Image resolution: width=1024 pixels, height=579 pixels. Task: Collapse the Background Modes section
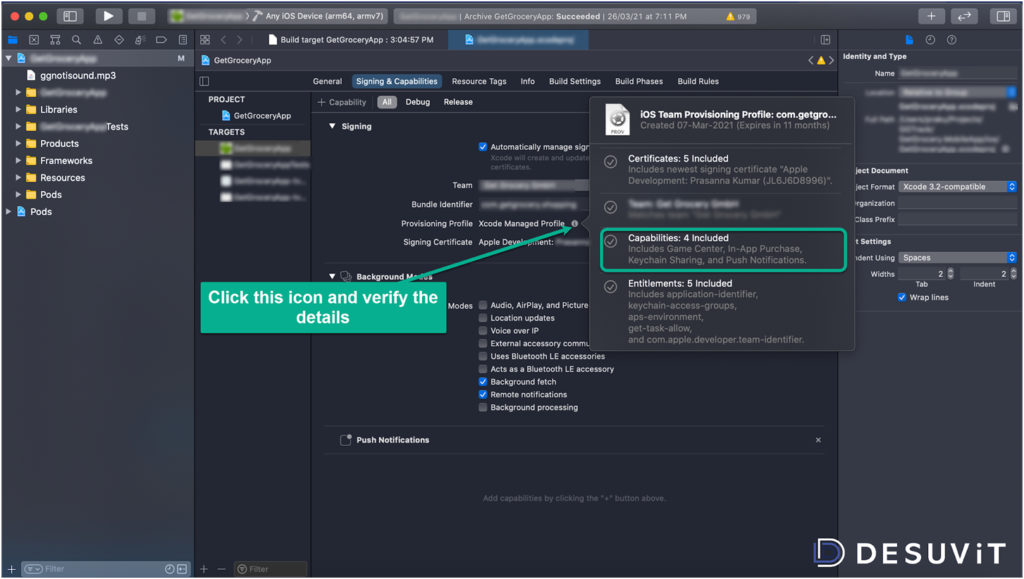pyautogui.click(x=332, y=277)
